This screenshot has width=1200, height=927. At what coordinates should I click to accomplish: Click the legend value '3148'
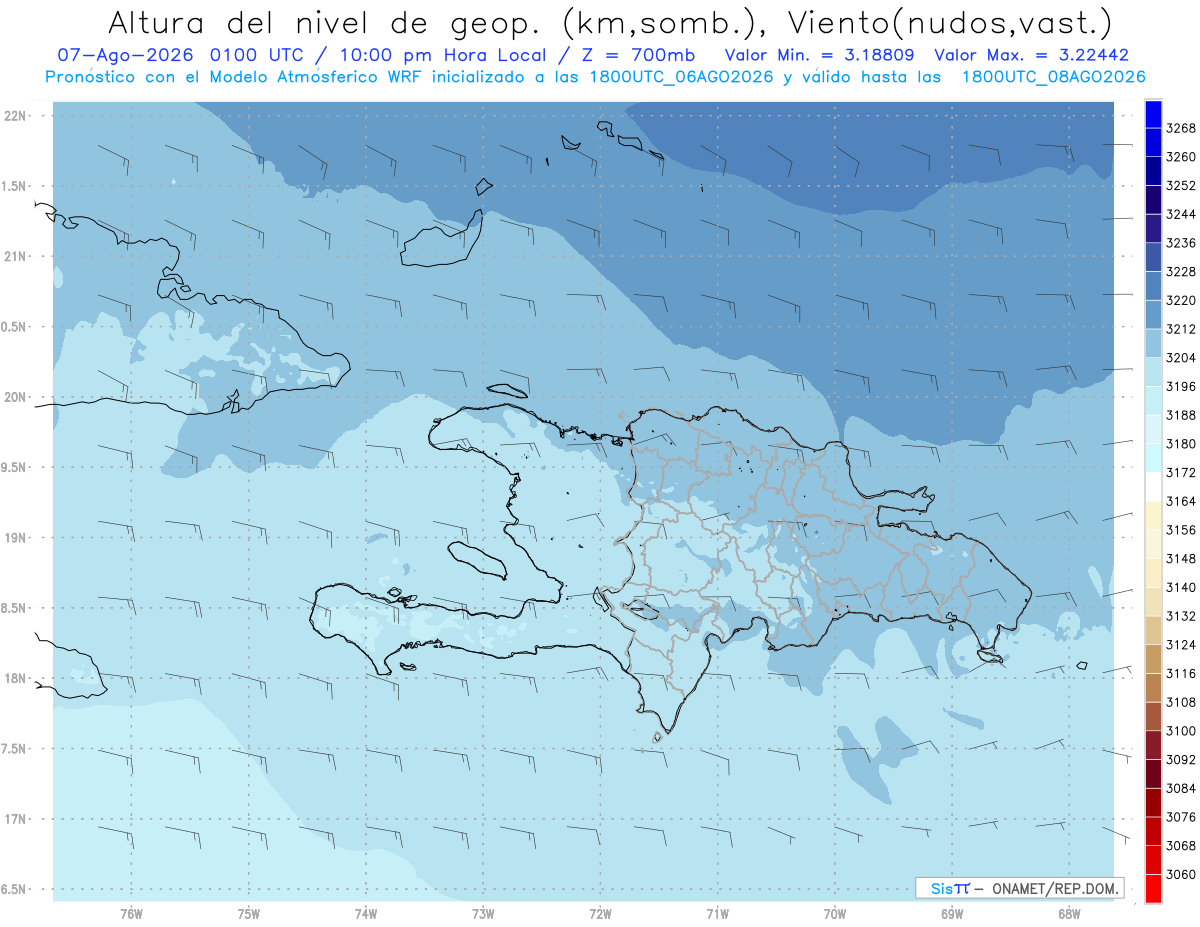[x=1181, y=558]
